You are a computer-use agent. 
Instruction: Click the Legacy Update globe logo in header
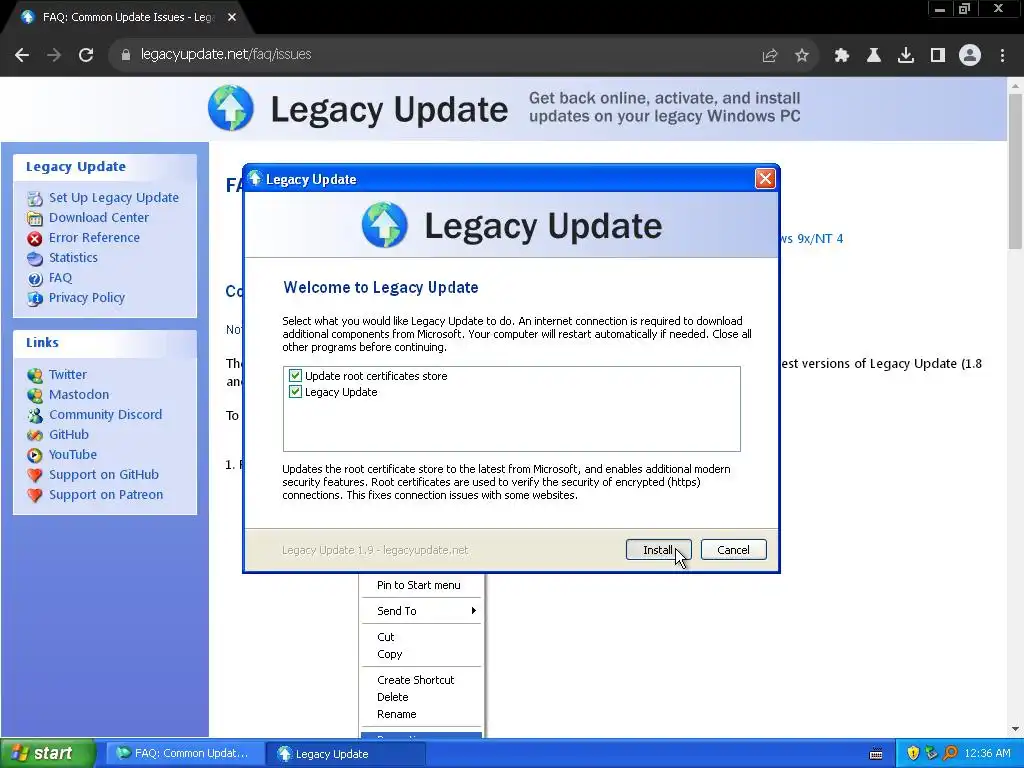pos(231,108)
